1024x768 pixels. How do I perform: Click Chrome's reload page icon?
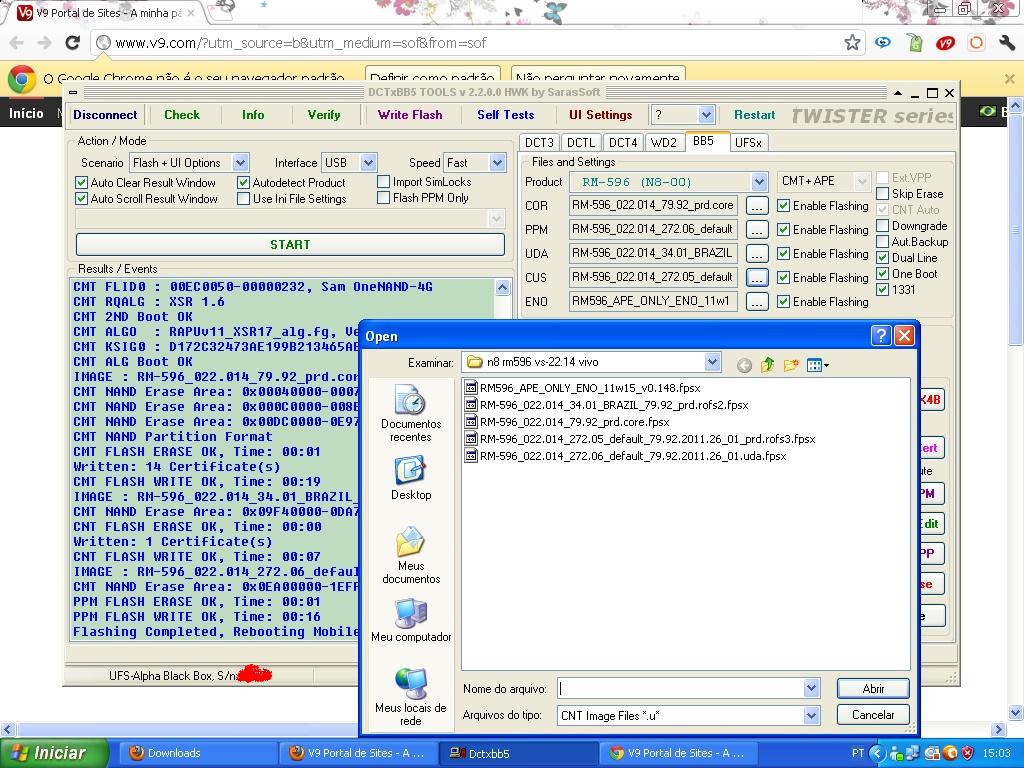coord(72,43)
